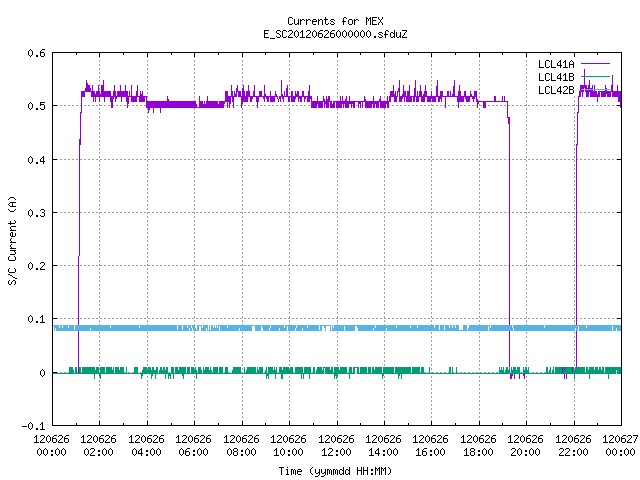This screenshot has width=640, height=480.
Task: Click the LCL41A legend label
Action: coord(556,64)
